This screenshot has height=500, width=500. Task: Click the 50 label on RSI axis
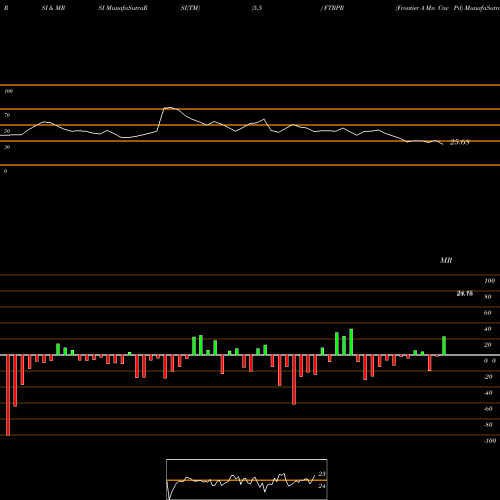coord(7,131)
